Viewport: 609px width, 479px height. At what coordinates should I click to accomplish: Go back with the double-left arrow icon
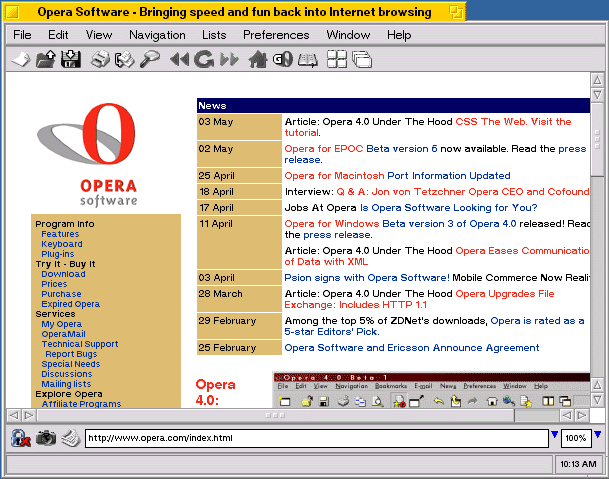coord(179,59)
